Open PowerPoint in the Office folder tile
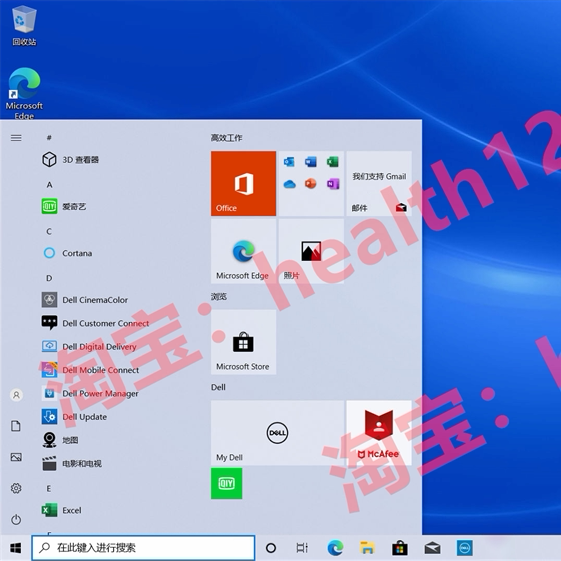 311,184
